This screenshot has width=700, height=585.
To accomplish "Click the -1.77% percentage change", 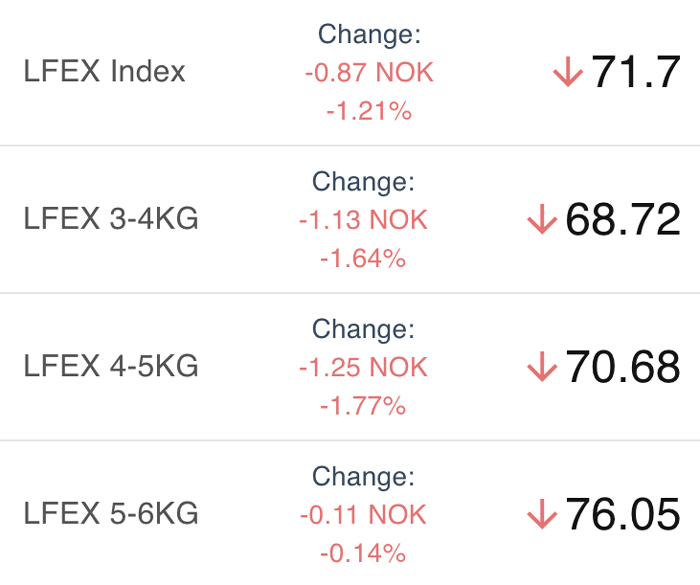I will [363, 405].
